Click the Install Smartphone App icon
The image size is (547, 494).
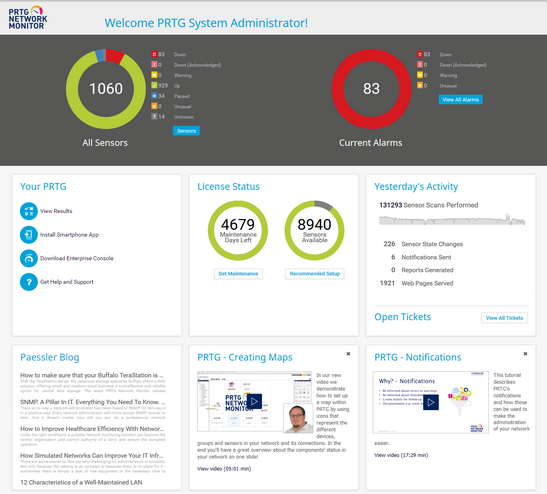point(29,235)
